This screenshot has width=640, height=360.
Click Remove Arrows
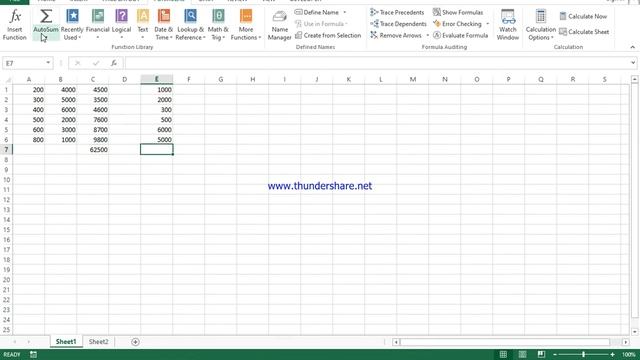coord(396,36)
